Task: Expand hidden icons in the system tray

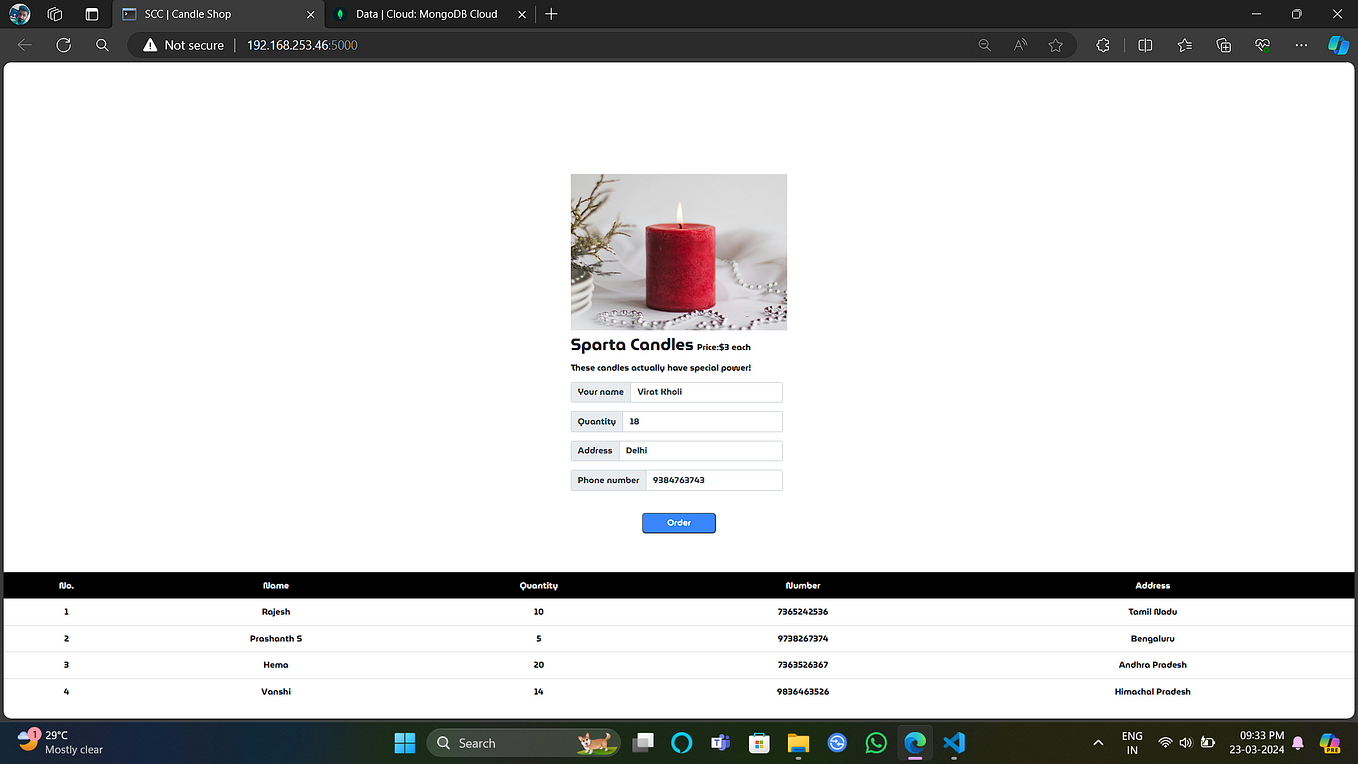Action: coord(1098,743)
